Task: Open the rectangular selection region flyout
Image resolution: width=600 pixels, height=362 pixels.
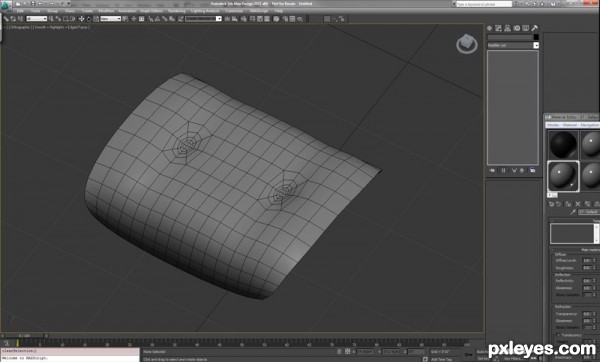Action: pyautogui.click(x=65, y=19)
